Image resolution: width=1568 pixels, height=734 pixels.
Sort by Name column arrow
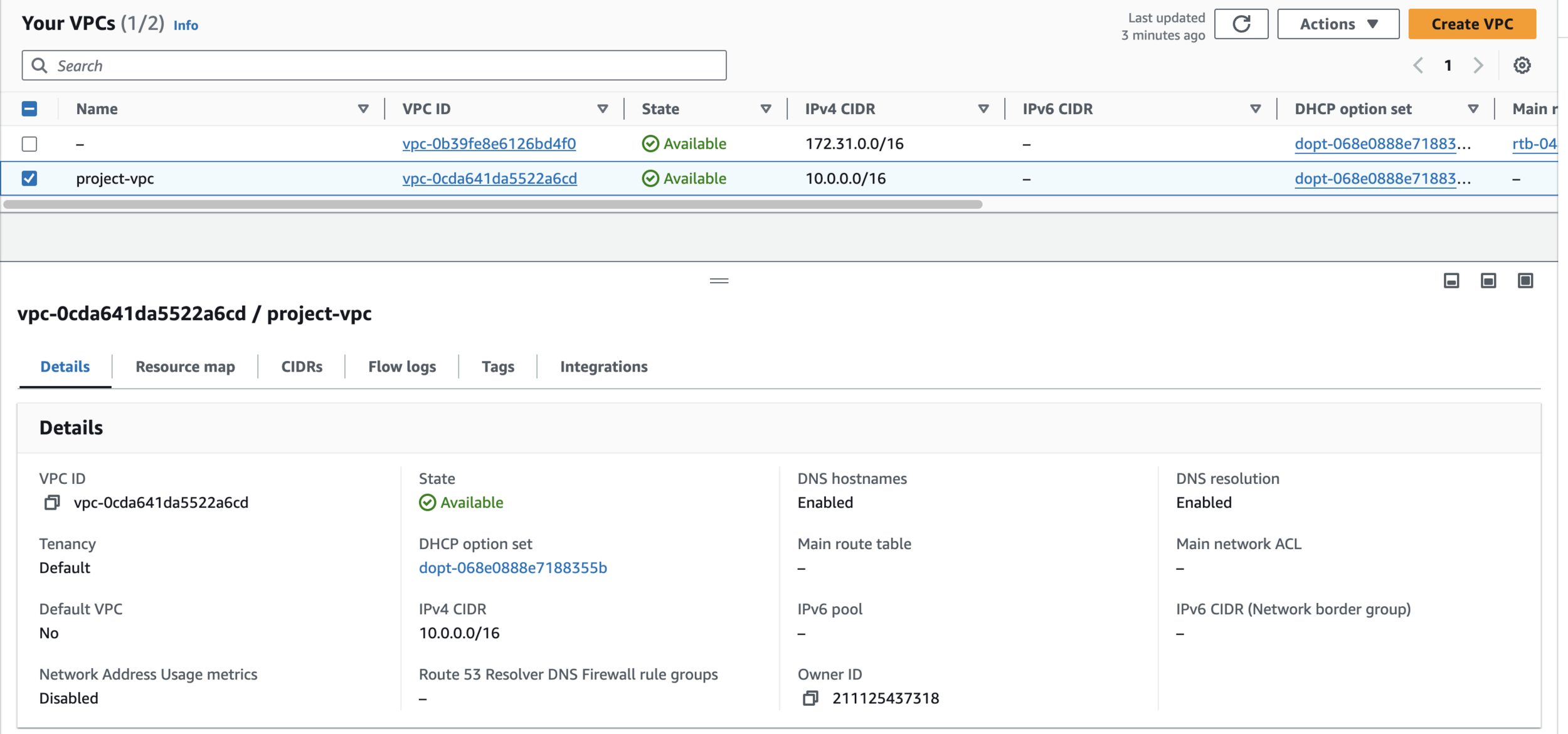click(x=363, y=109)
